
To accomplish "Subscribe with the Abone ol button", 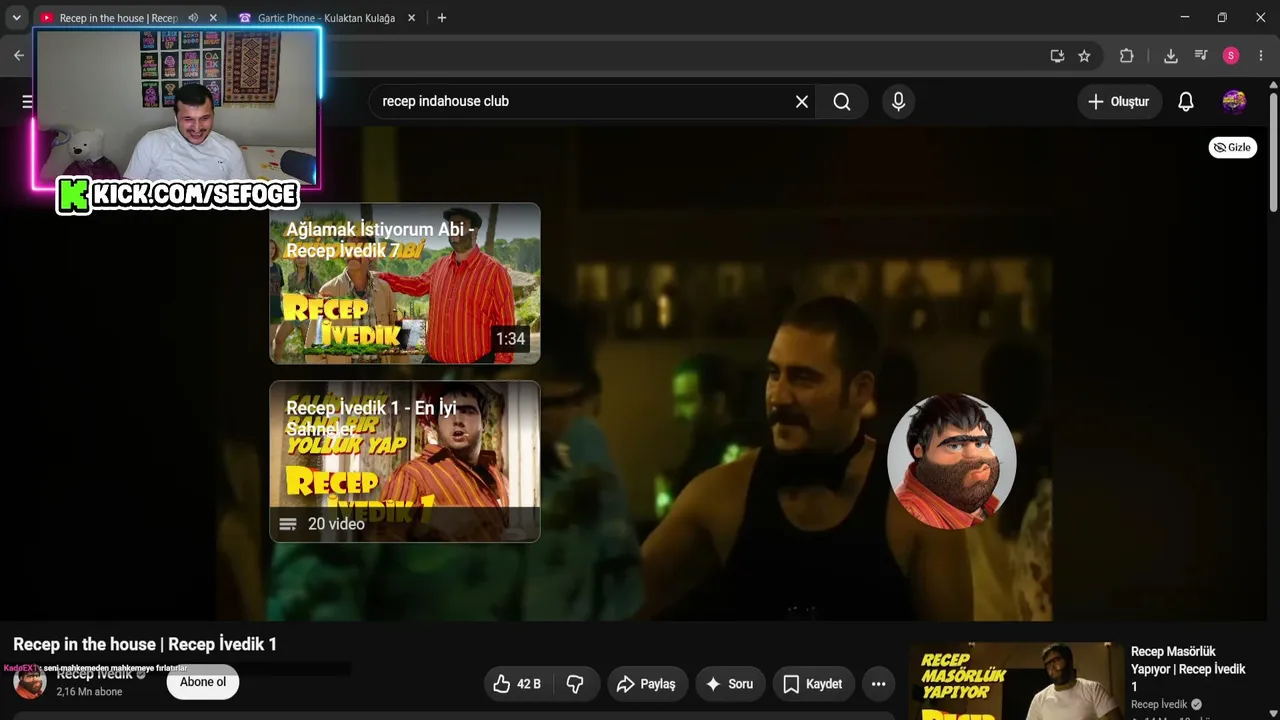I will pos(203,682).
